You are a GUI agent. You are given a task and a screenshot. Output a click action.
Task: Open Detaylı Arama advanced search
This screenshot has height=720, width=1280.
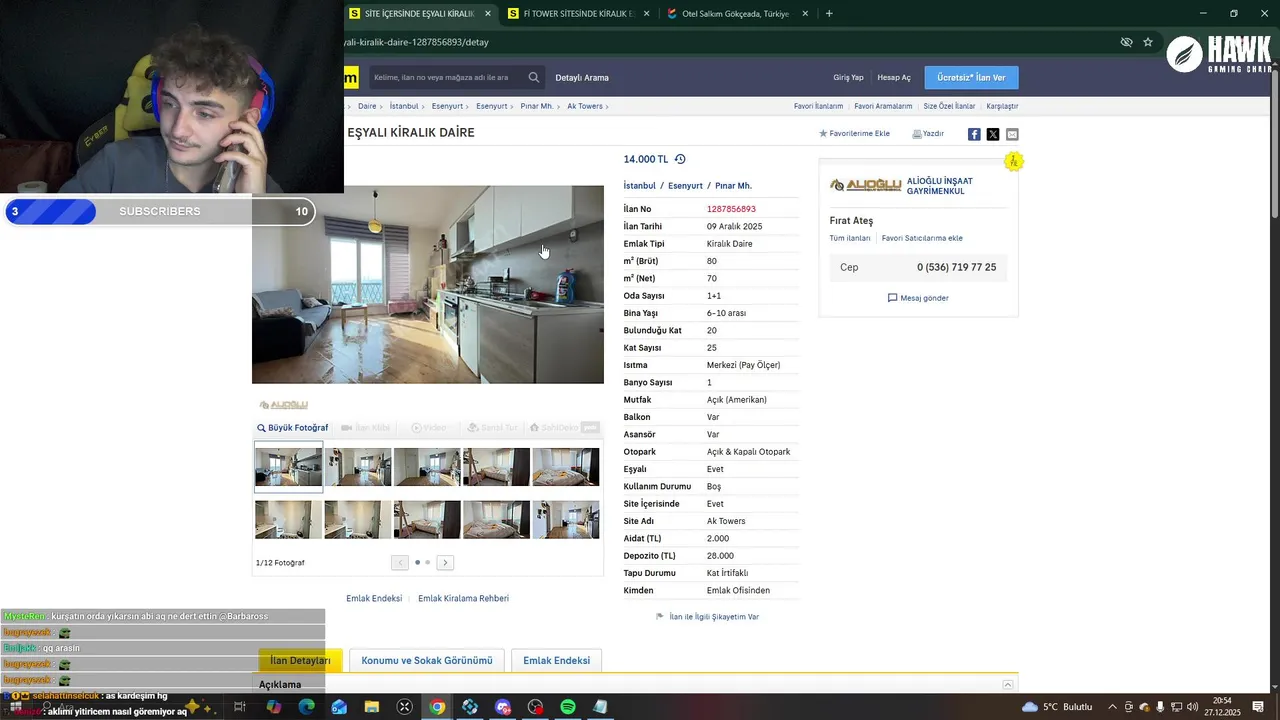582,78
